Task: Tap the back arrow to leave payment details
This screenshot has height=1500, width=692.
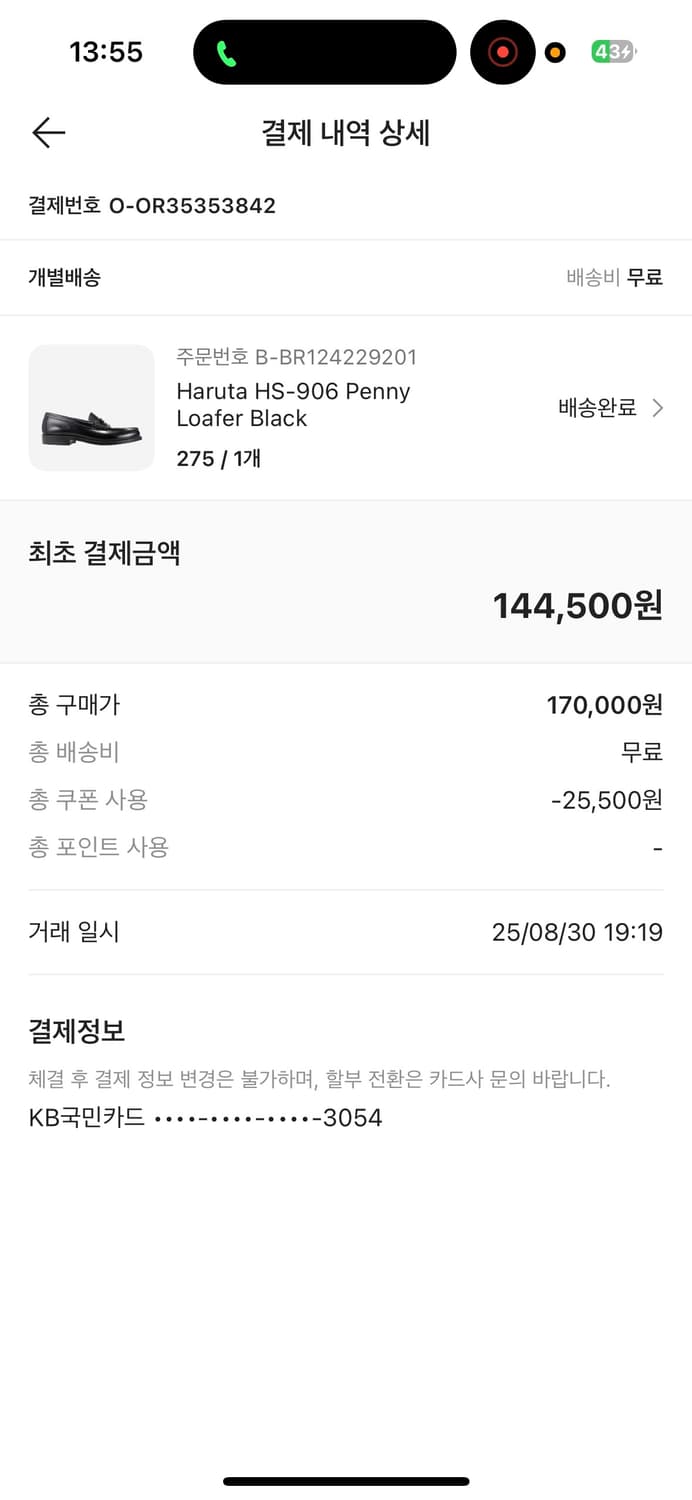Action: click(47, 132)
